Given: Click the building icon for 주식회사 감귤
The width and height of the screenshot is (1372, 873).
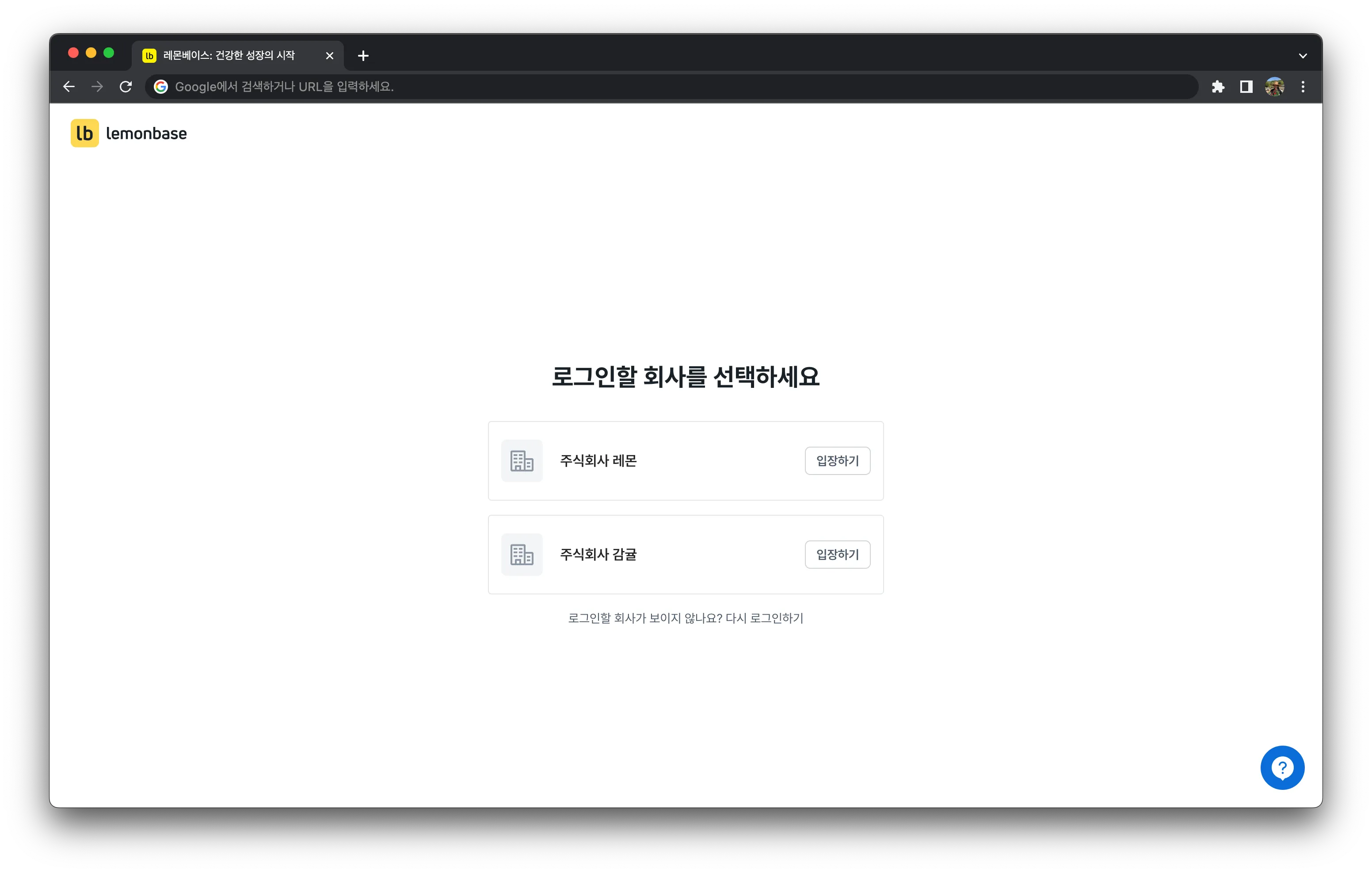Looking at the screenshot, I should [521, 554].
